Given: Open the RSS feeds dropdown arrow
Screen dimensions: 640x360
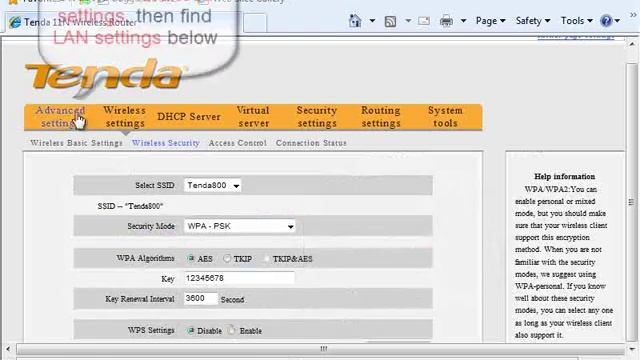Looking at the screenshot, I should click(x=408, y=20).
